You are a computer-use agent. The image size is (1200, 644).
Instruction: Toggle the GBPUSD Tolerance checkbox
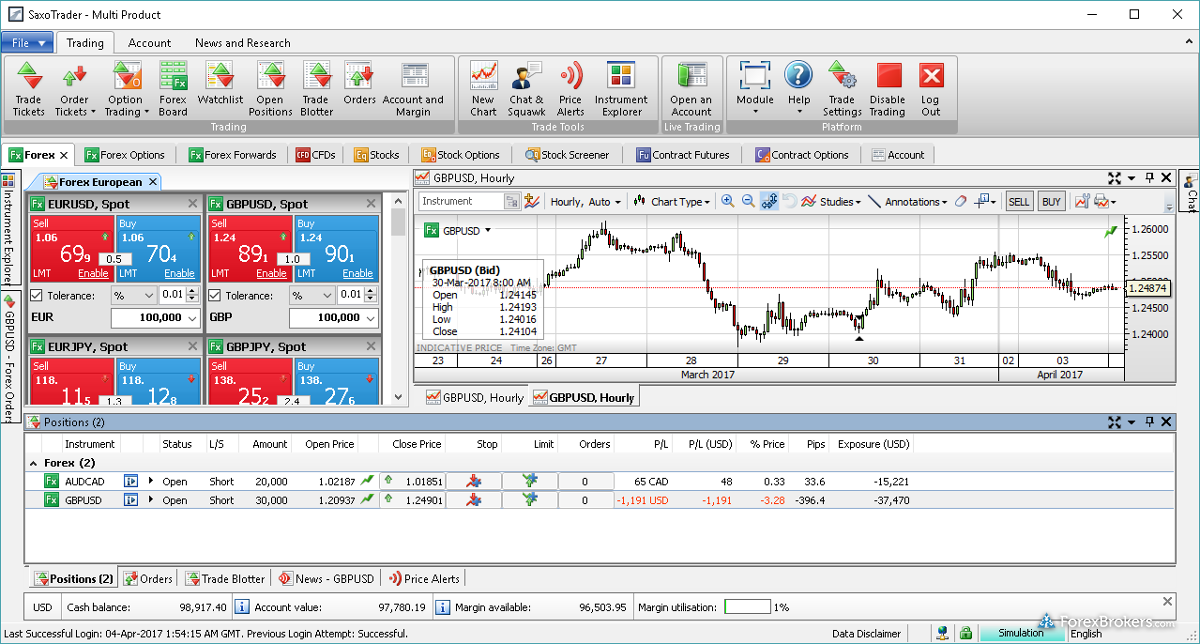click(x=214, y=295)
